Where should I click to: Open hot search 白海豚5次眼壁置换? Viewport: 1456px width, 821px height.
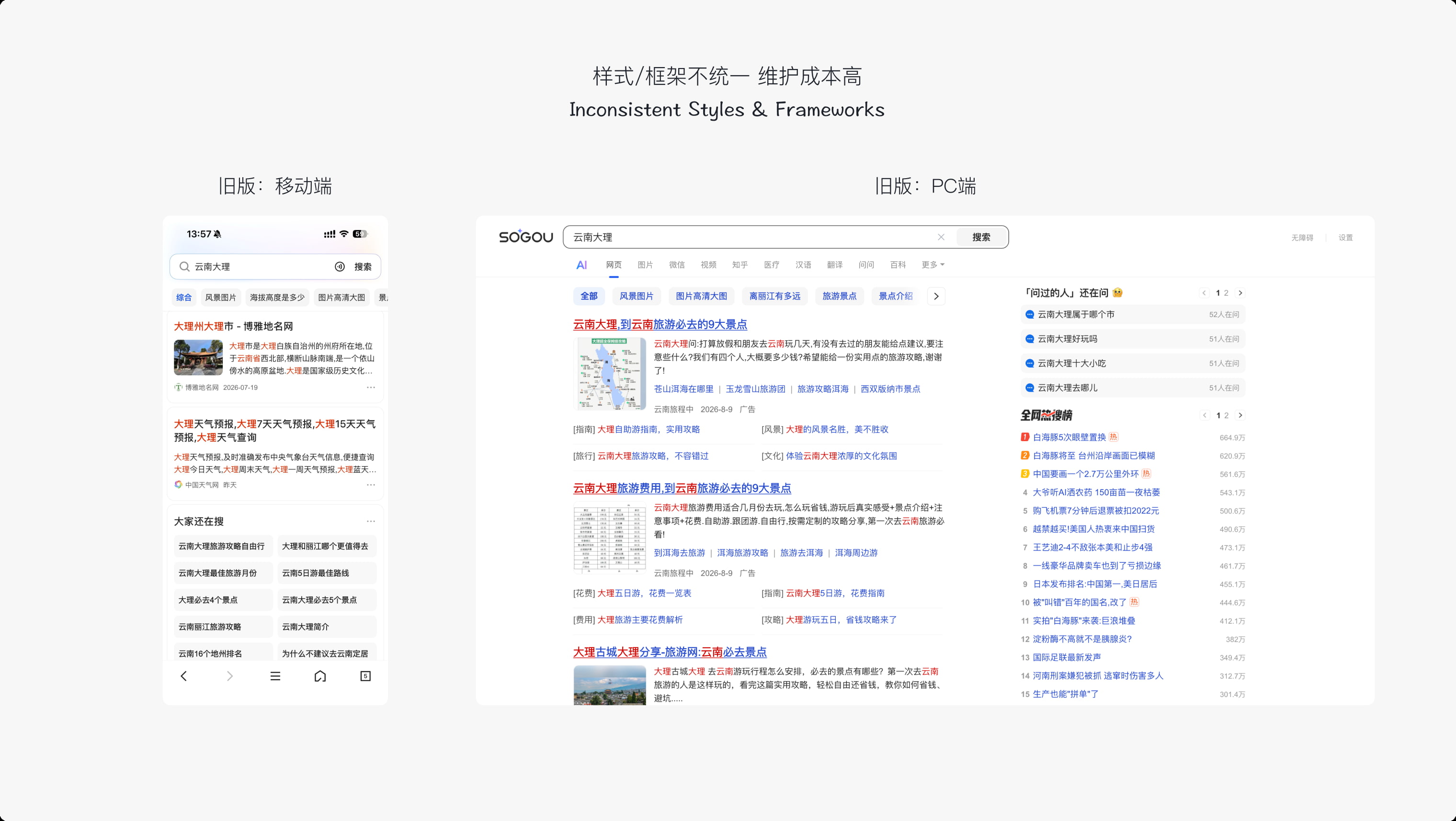(1069, 437)
